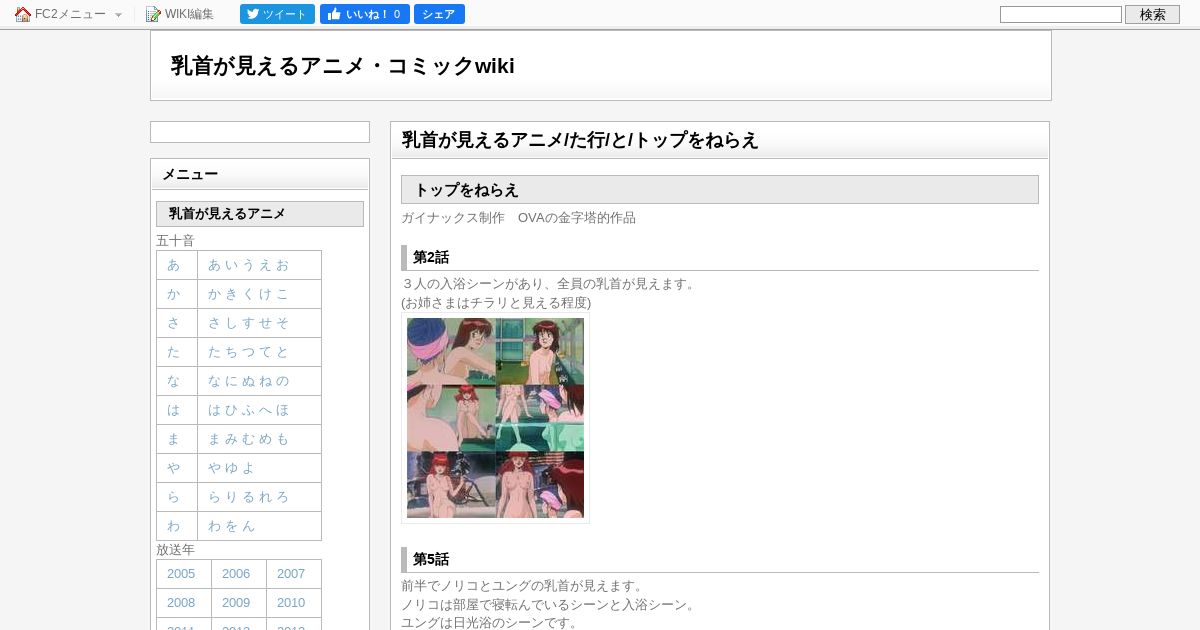This screenshot has width=1200, height=630.
Task: Select the ふ kana link
Action: point(248,410)
